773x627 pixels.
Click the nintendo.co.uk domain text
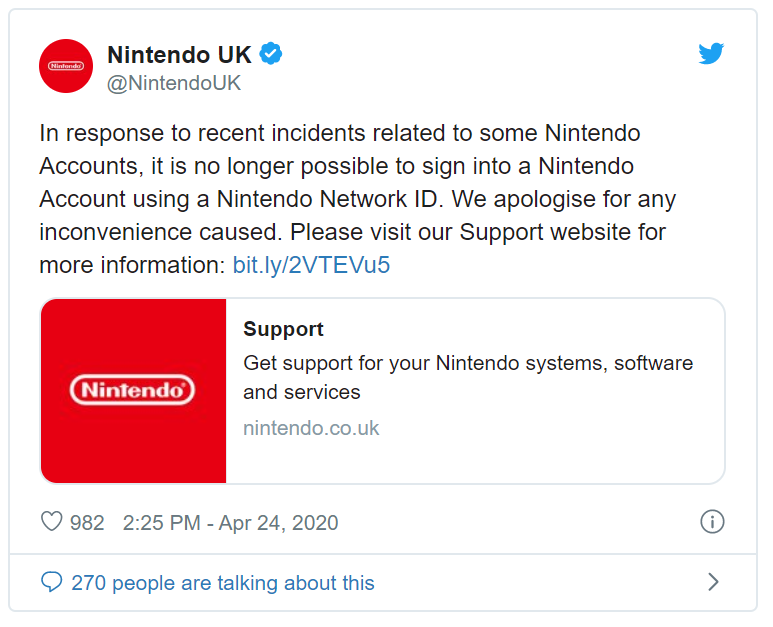coord(311,428)
